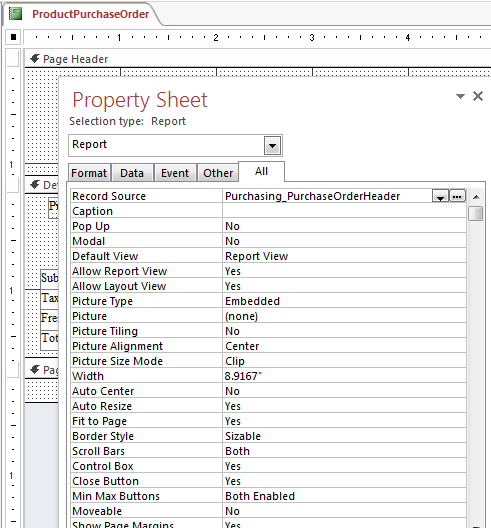Image resolution: width=491 pixels, height=528 pixels.
Task: Open the Record Source dropdown arrow
Action: (440, 196)
